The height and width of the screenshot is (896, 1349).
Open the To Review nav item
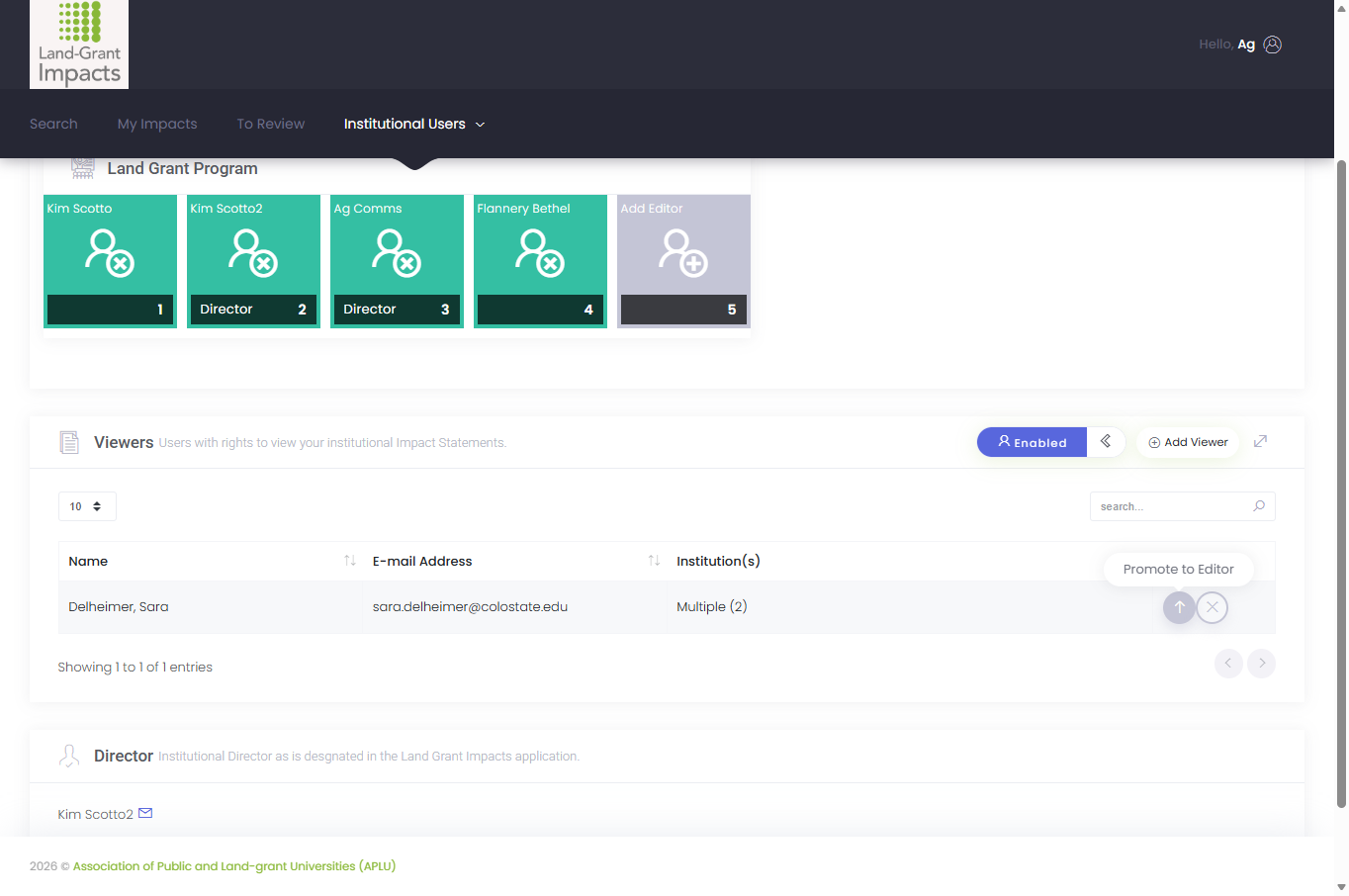point(271,124)
